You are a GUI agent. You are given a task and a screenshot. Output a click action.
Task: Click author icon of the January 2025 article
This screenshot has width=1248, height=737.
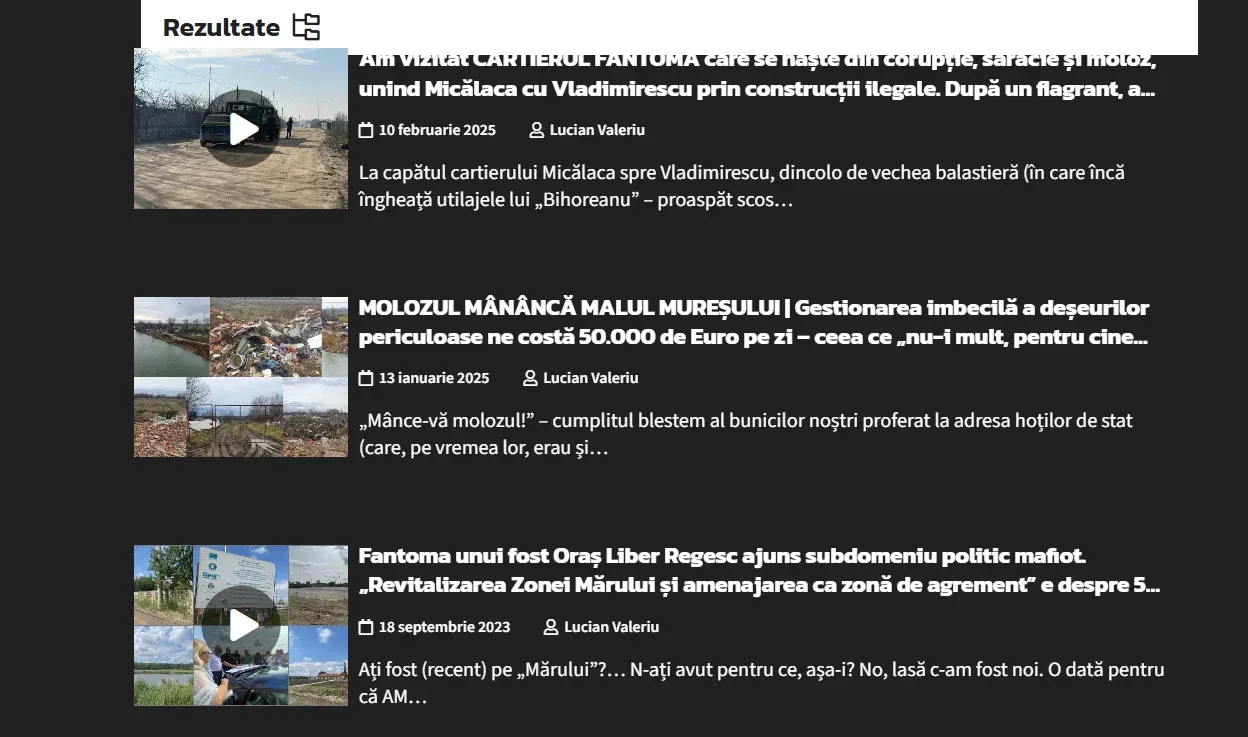coord(530,378)
